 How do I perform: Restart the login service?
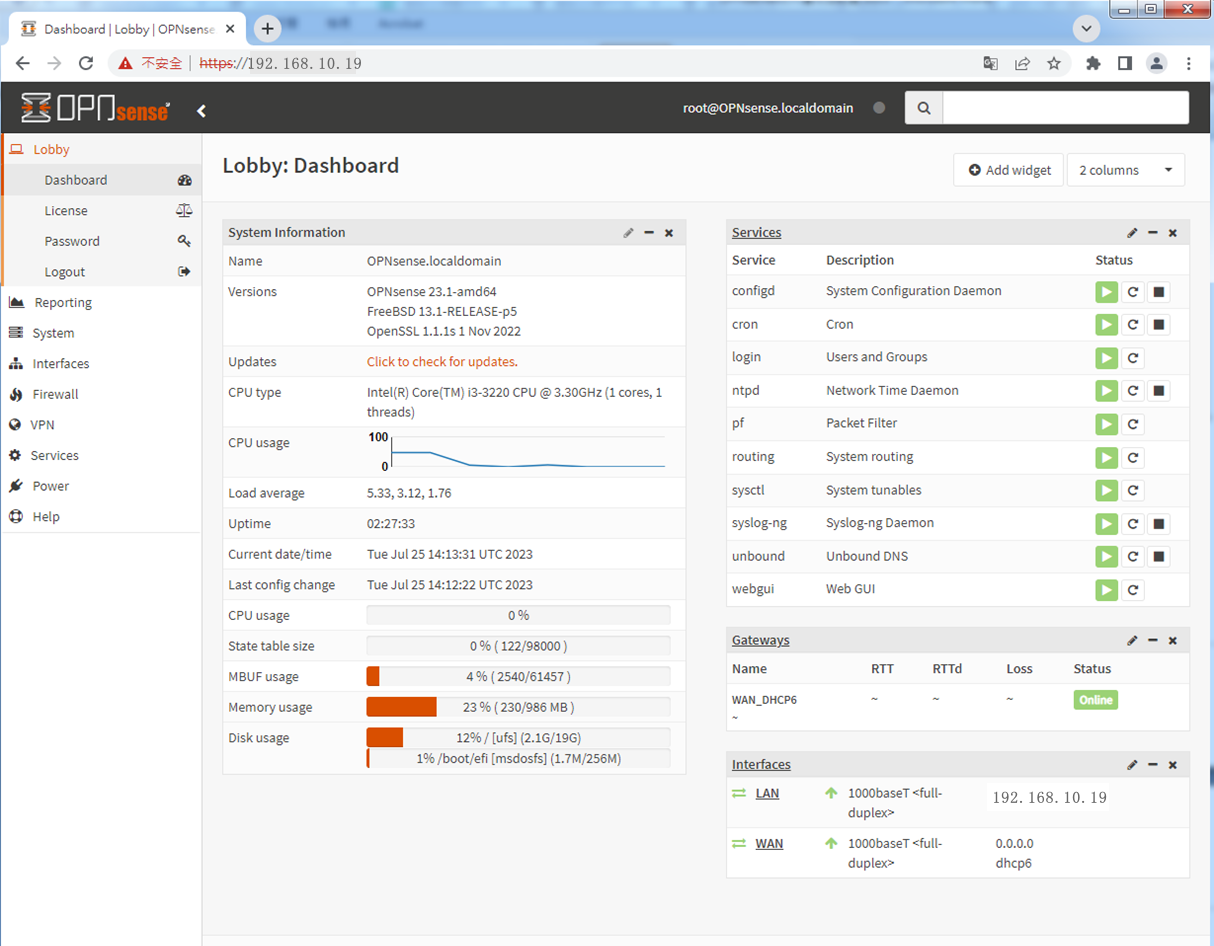(1133, 358)
